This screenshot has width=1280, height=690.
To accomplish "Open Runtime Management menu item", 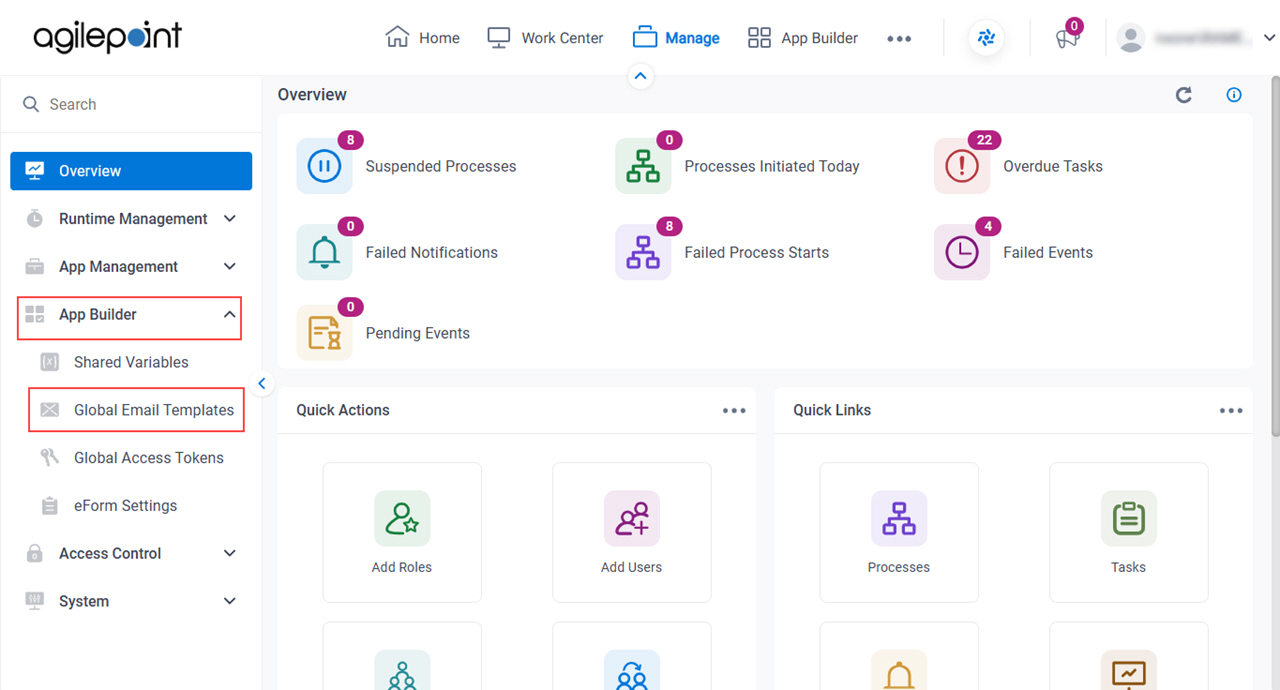I will [131, 219].
